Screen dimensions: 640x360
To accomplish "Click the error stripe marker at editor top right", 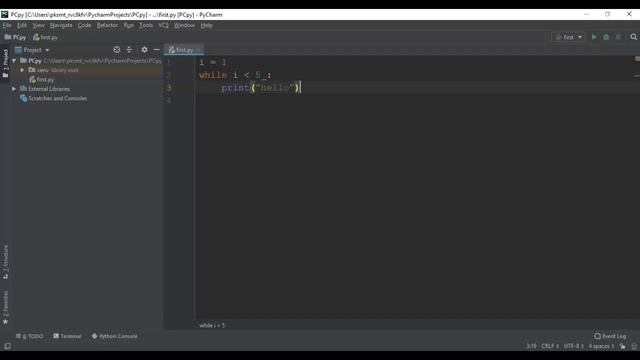I will coord(637,59).
